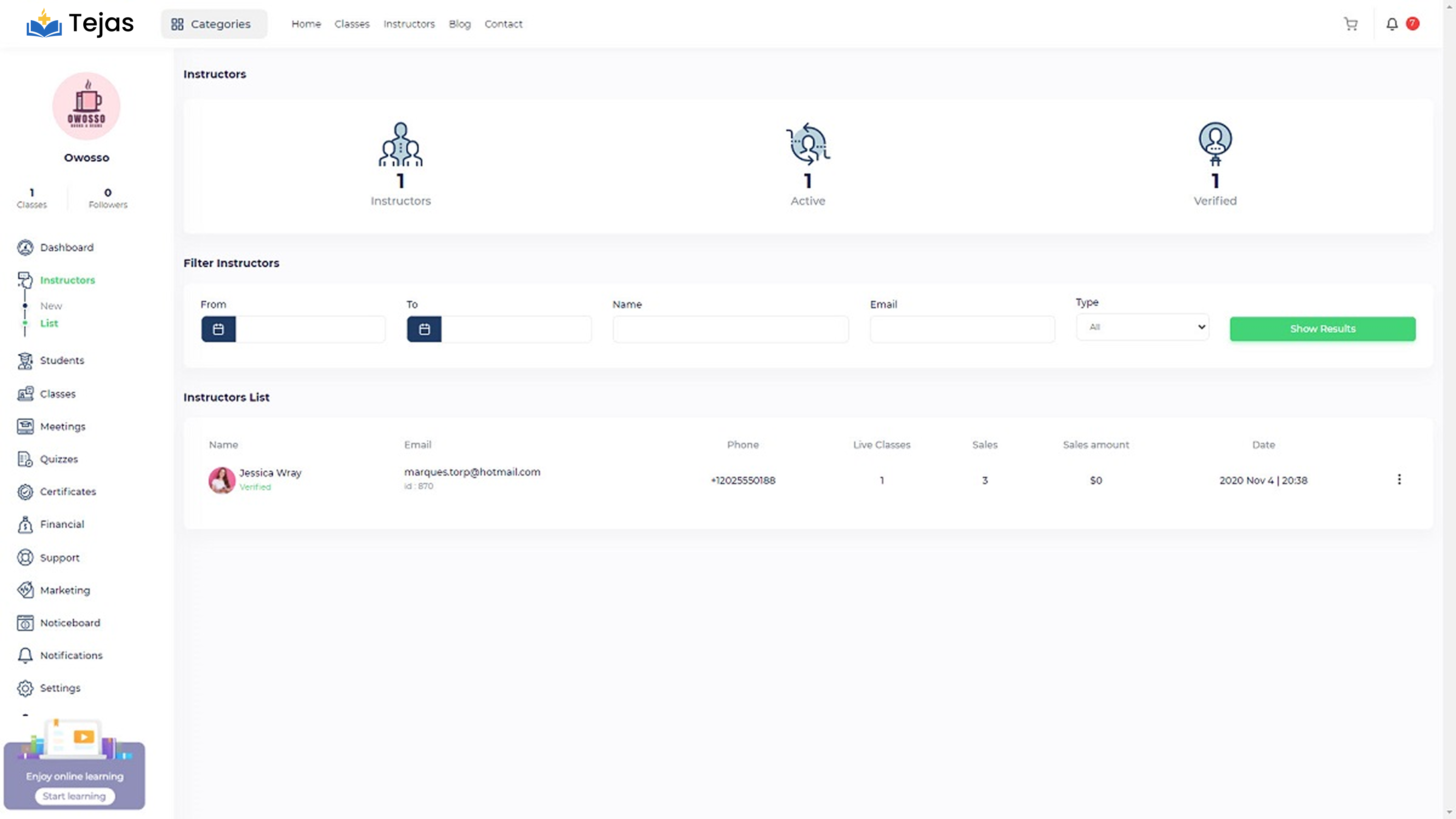Image resolution: width=1456 pixels, height=819 pixels.
Task: Open the From date calendar icon
Action: [218, 329]
